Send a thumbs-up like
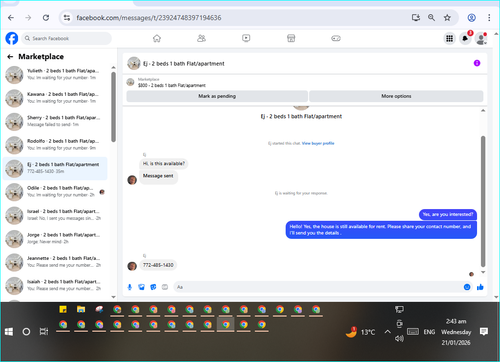 [x=480, y=287]
